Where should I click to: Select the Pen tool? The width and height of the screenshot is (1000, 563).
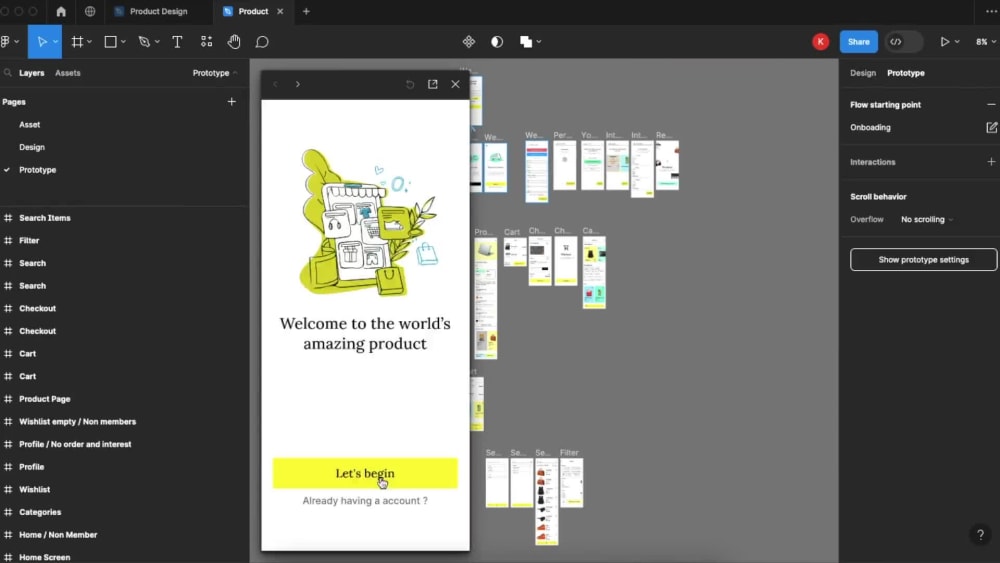(144, 41)
